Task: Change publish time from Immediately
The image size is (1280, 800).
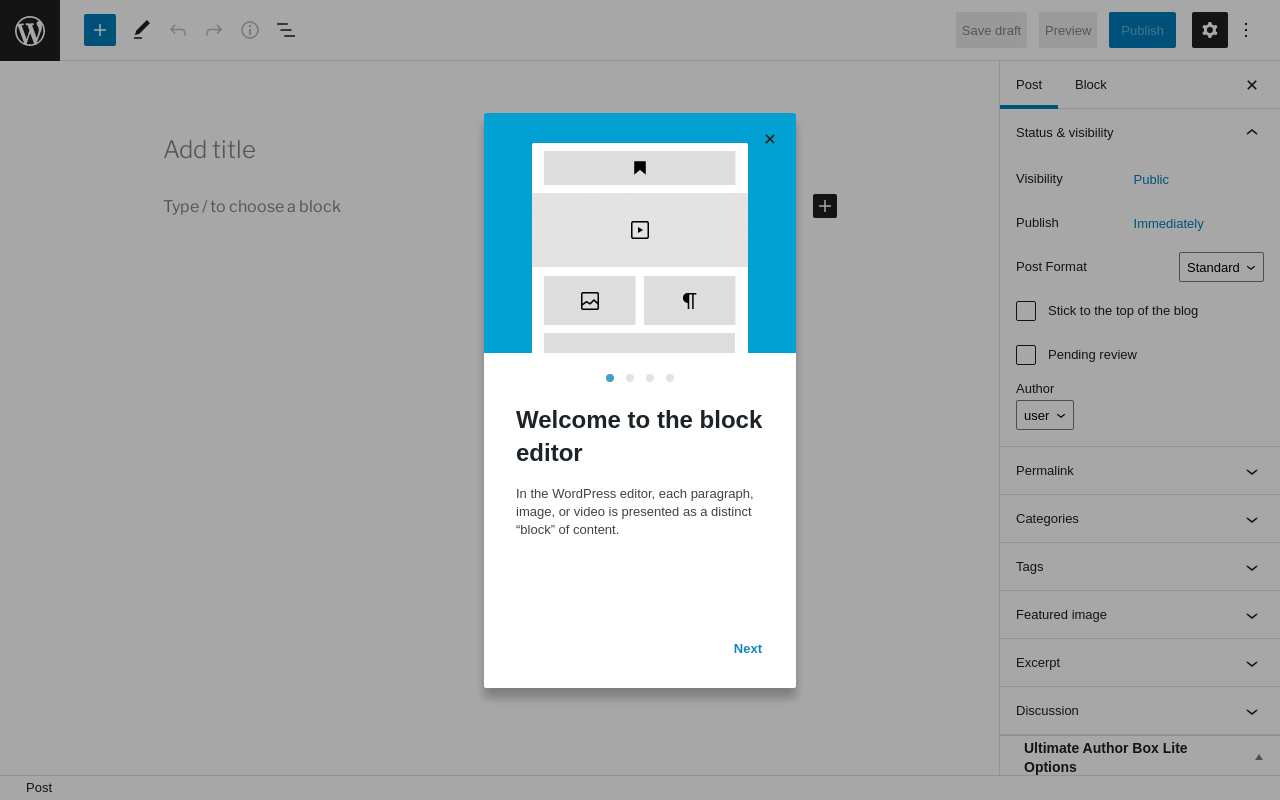Action: point(1168,224)
